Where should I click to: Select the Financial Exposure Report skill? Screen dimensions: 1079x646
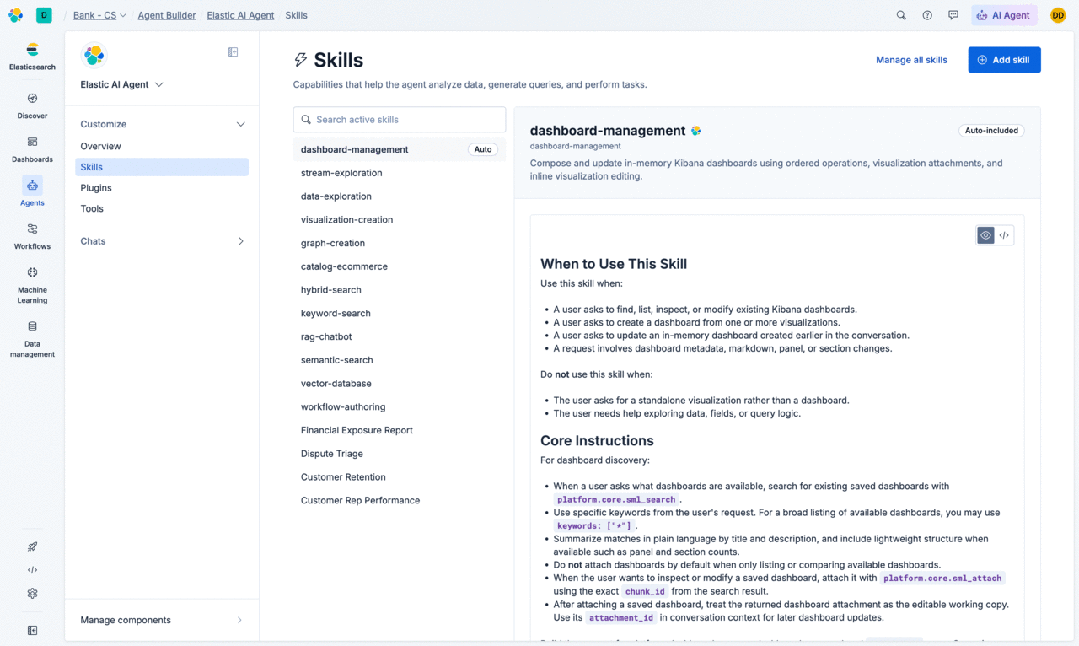tap(399, 430)
